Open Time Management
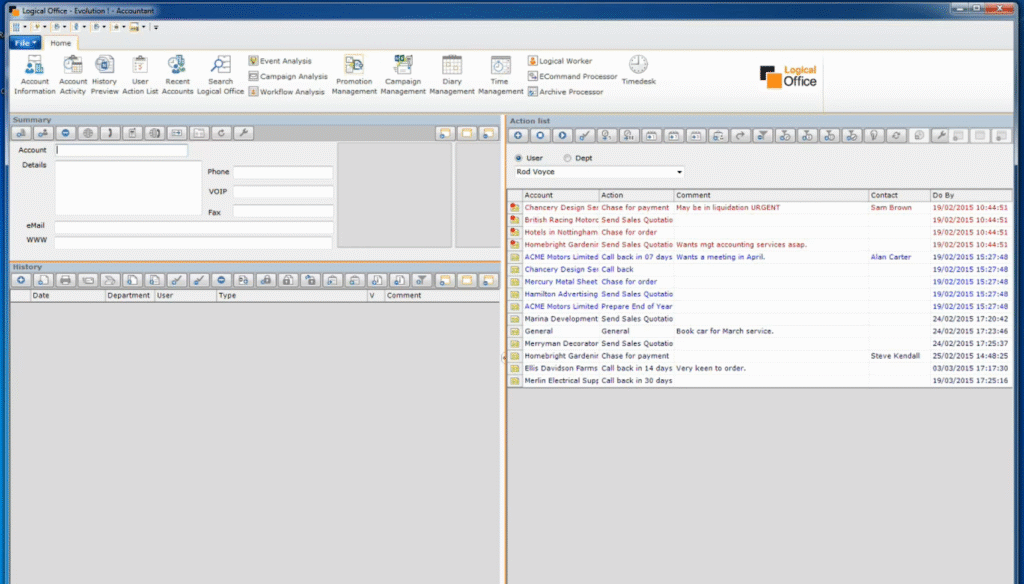This screenshot has height=584, width=1024. pyautogui.click(x=500, y=75)
